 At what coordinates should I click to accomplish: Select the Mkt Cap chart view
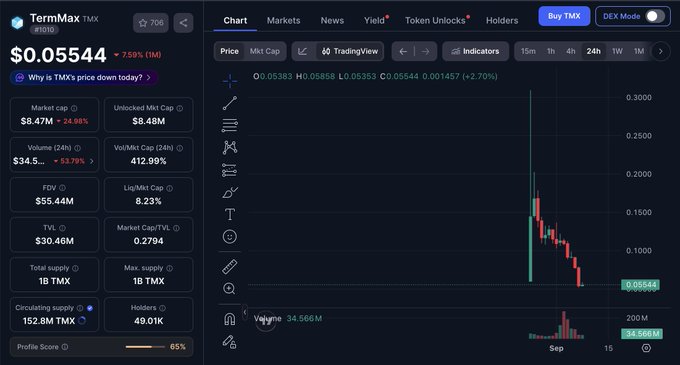(x=265, y=51)
